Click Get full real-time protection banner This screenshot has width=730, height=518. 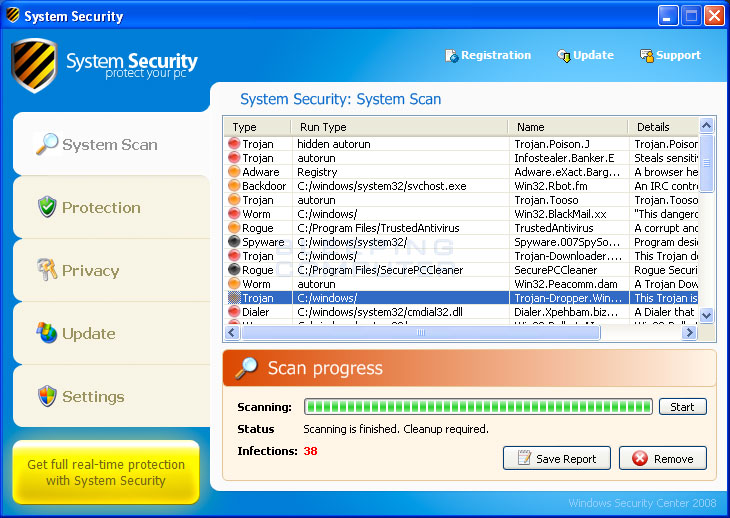(106, 472)
